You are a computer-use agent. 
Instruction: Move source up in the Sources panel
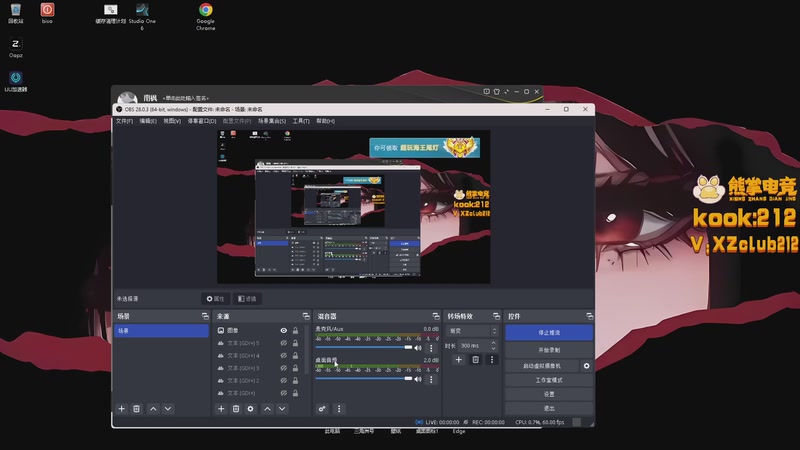point(267,409)
